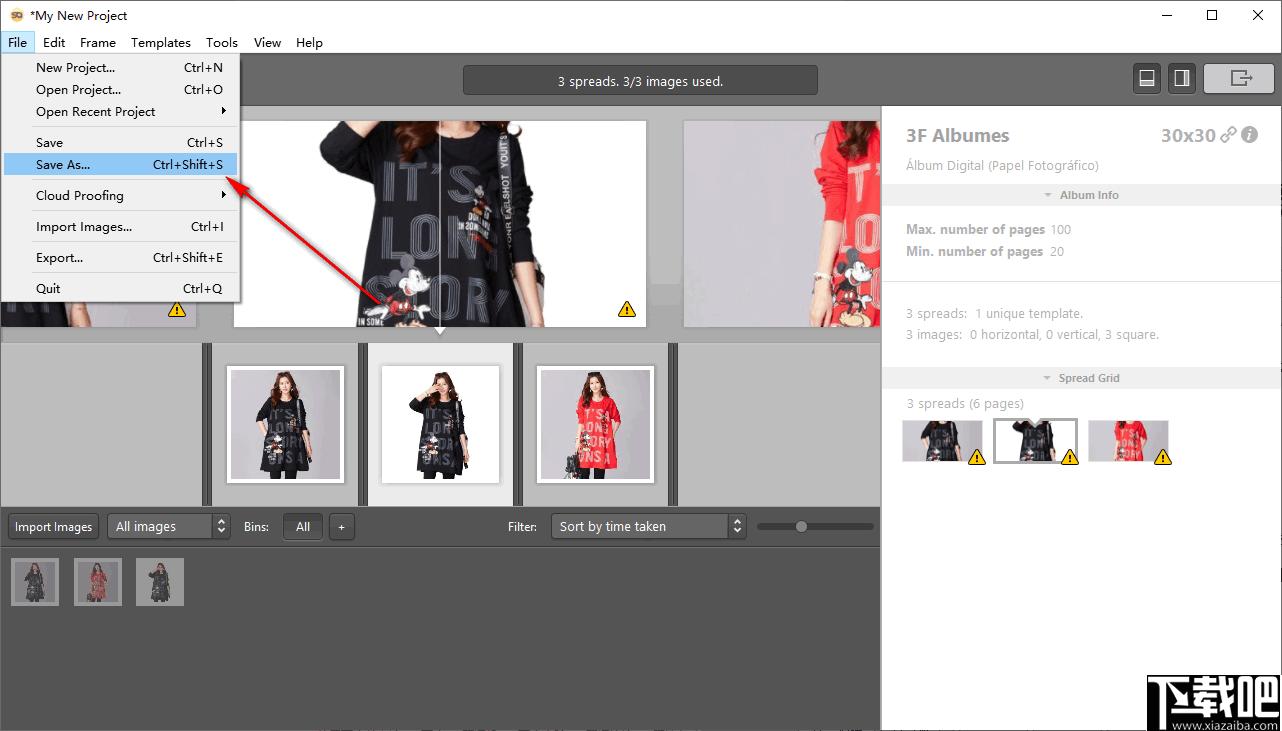Open the All images dropdown

[168, 527]
